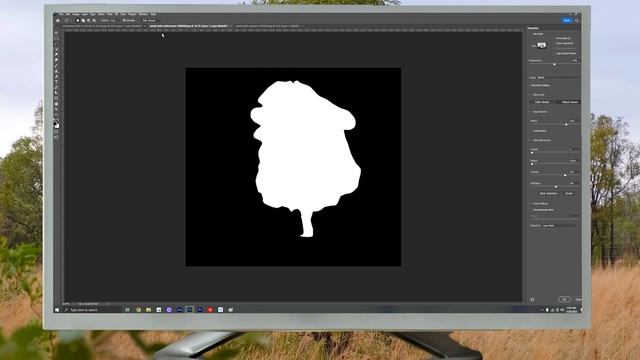This screenshot has height=360, width=640.
Task: Enable the Smart Radius checkbox
Action: click(531, 131)
